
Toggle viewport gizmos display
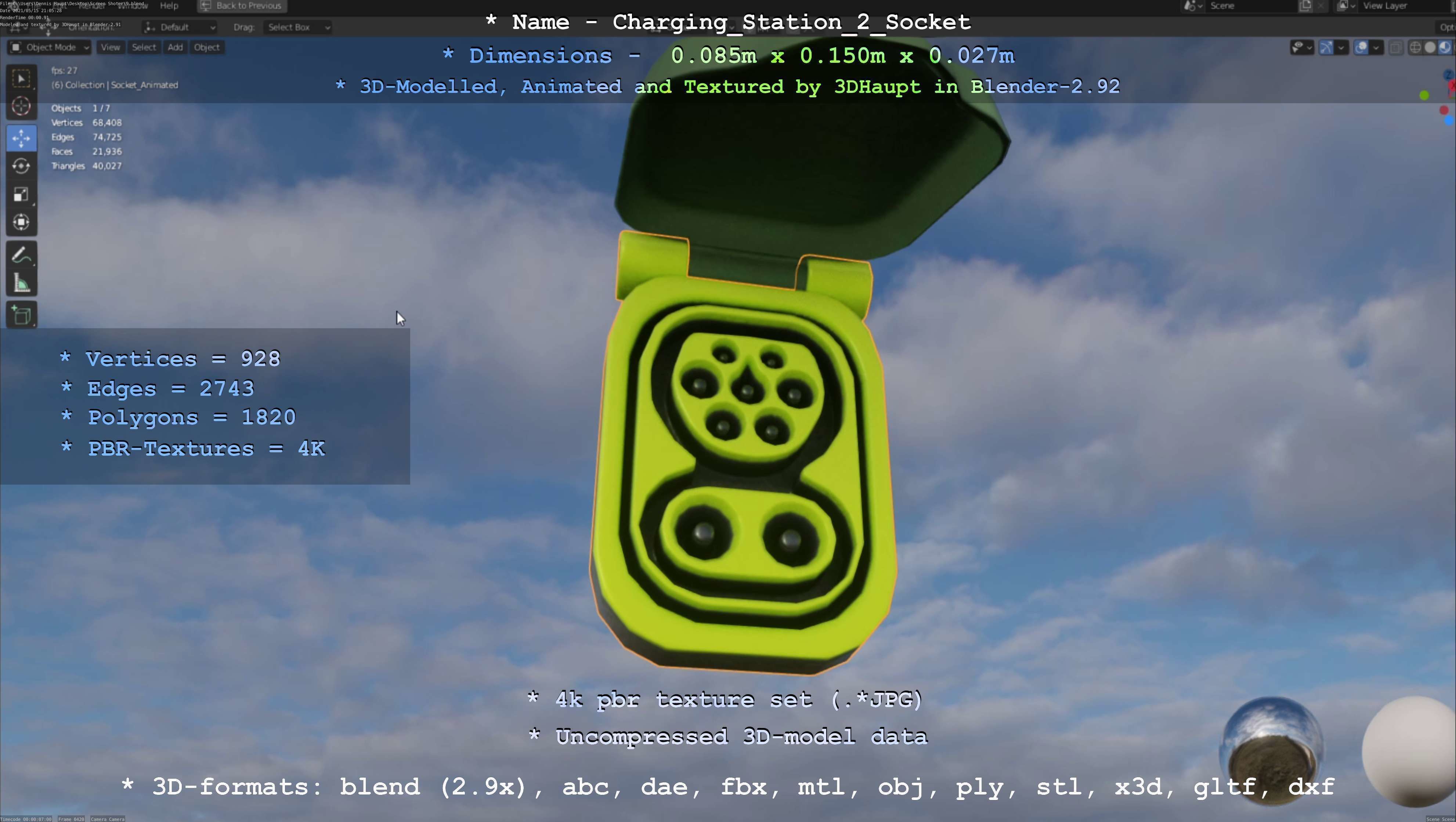(1326, 47)
